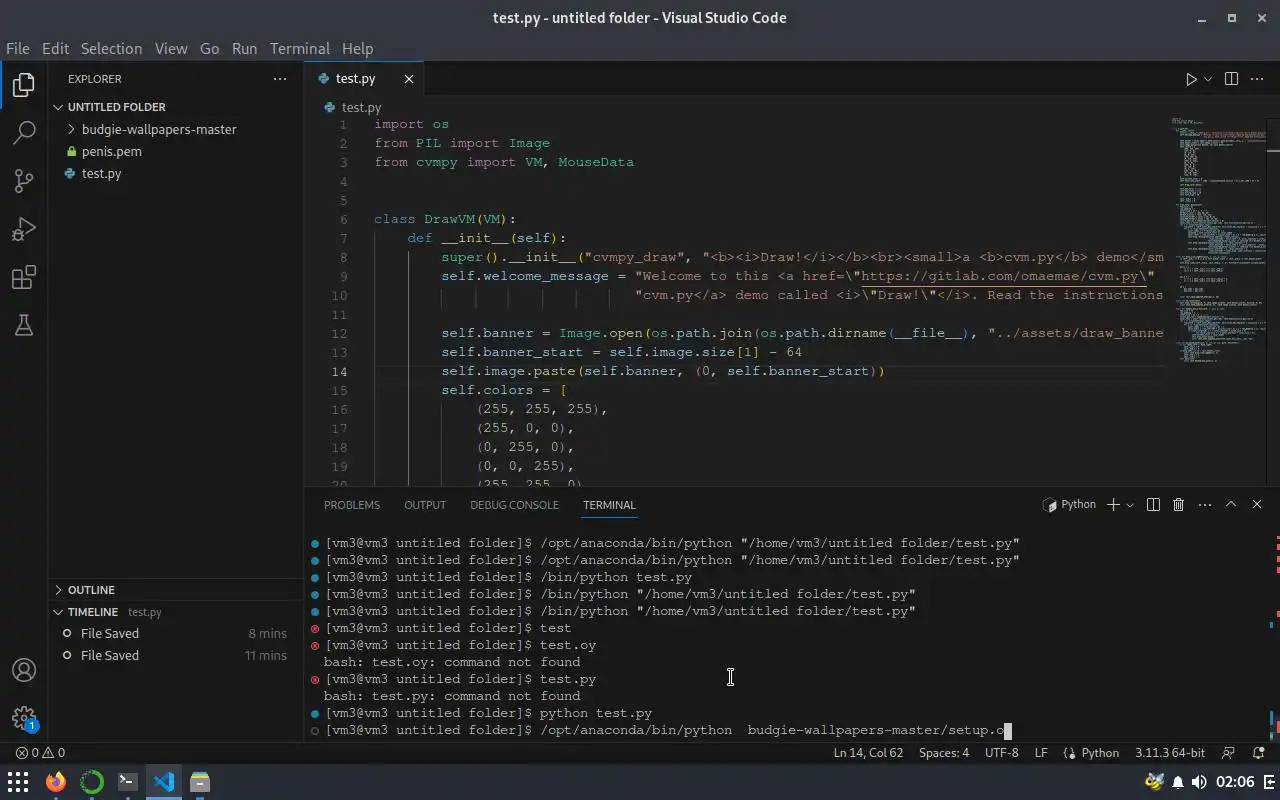Split the editor right
1280x800 pixels.
[1231, 79]
